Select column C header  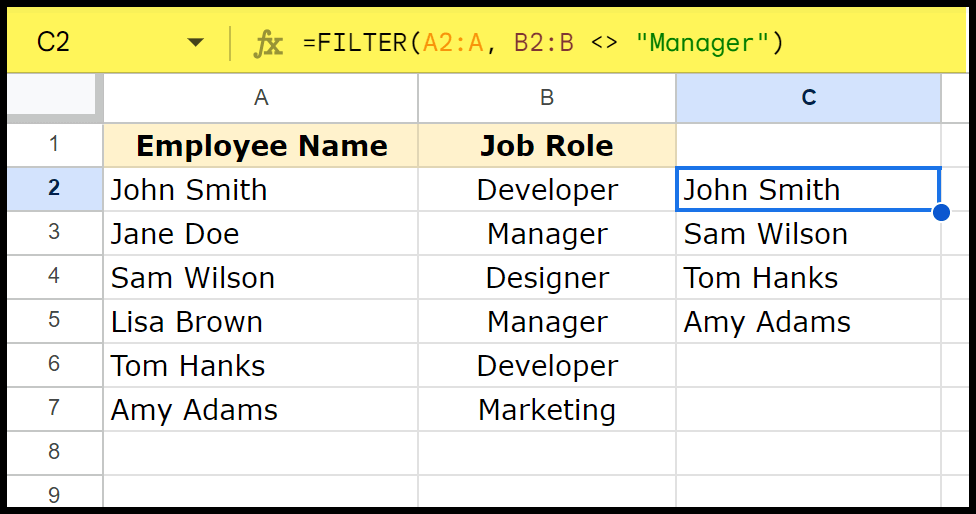(x=809, y=98)
